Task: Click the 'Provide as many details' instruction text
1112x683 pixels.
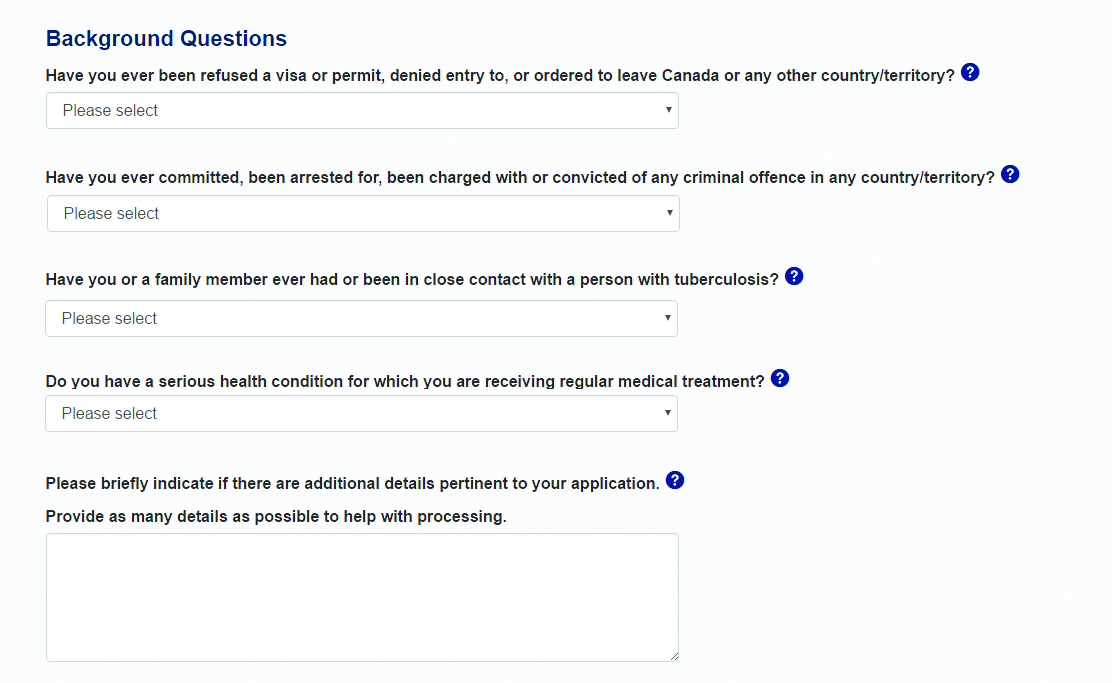Action: 276,517
